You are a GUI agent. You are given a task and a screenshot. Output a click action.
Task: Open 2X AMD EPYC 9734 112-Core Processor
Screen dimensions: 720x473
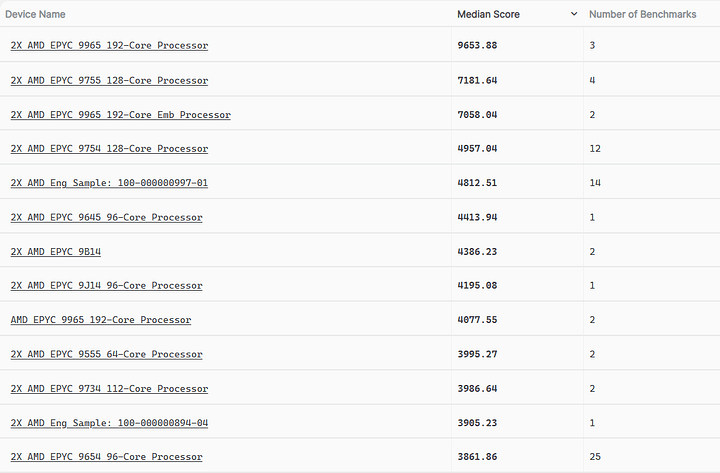point(109,389)
